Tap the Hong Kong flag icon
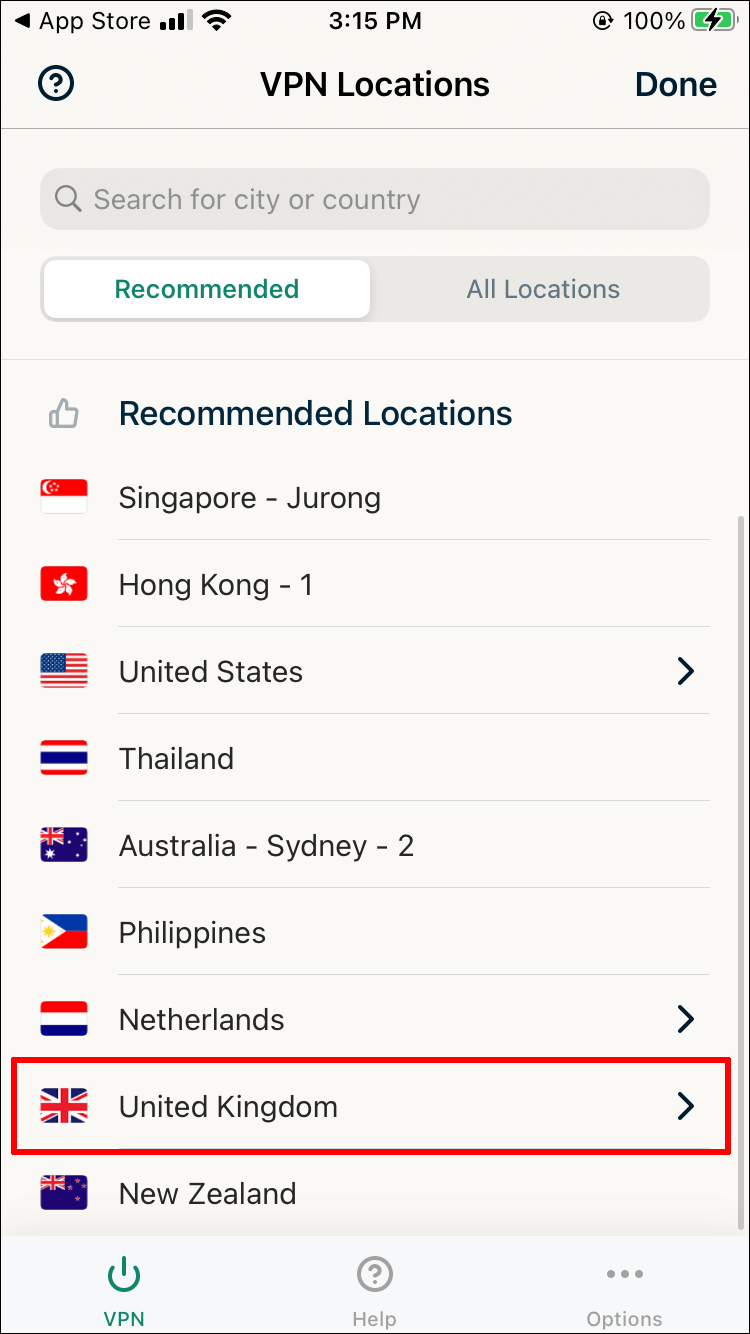Screen dimensions: 750x1334 [x=64, y=584]
